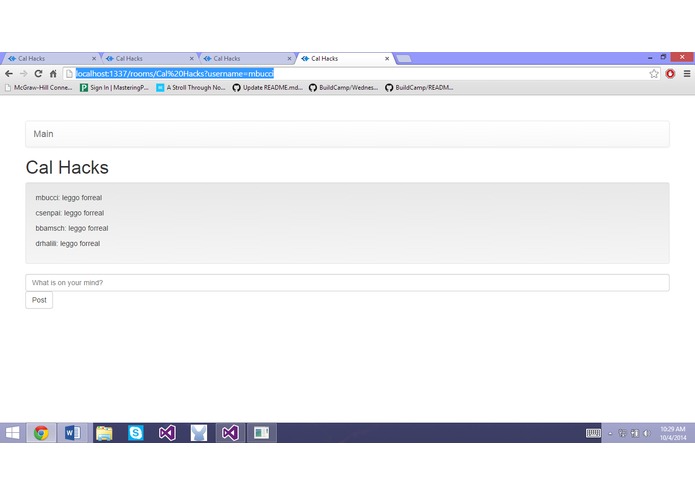Go back using the browser back arrow

click(9, 74)
